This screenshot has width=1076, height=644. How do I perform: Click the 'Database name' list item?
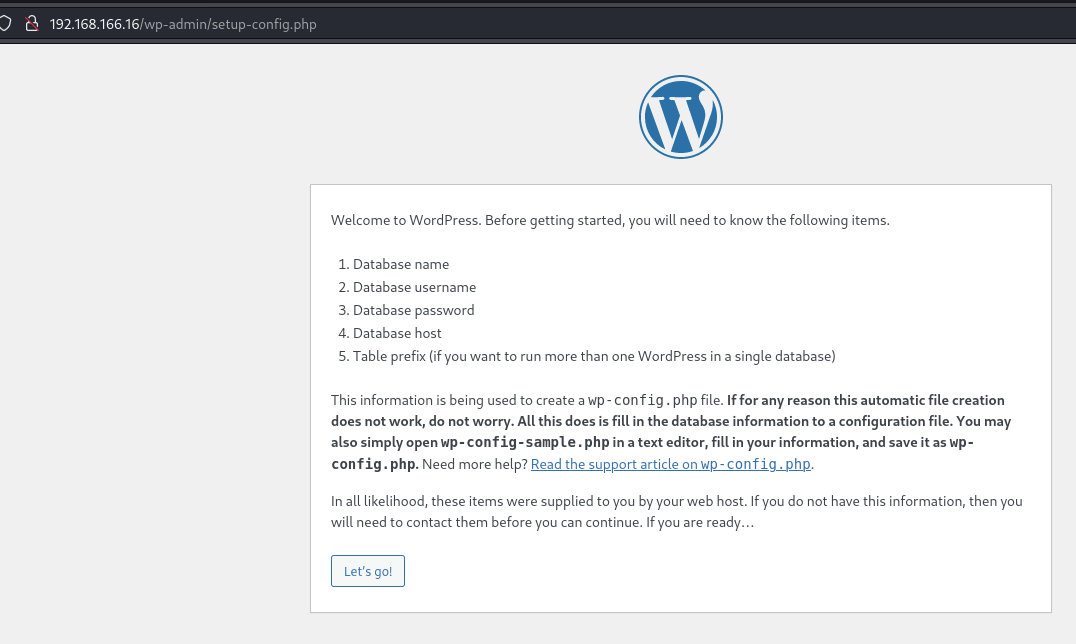point(400,264)
